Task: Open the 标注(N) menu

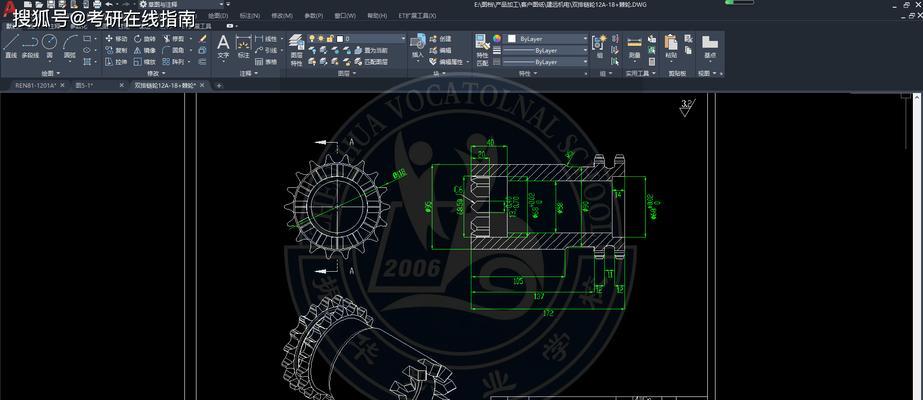Action: (250, 16)
